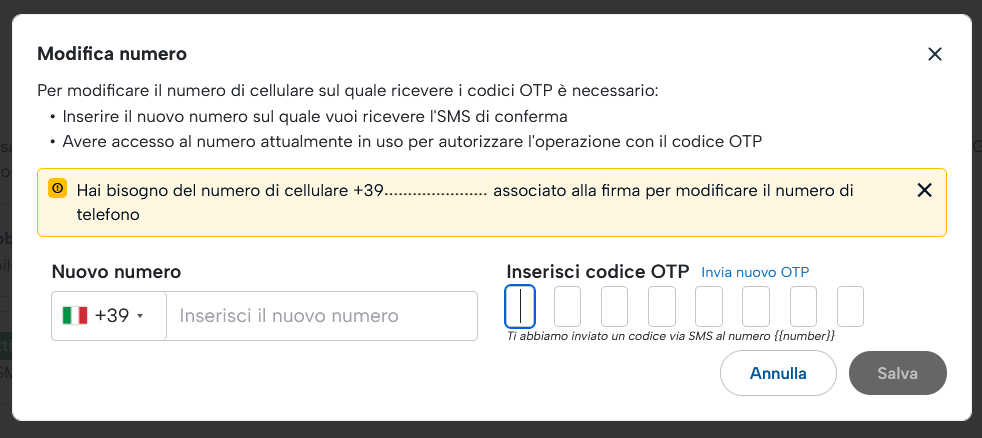The width and height of the screenshot is (982, 438).
Task: Select the fifth OTP digit box
Action: click(709, 307)
